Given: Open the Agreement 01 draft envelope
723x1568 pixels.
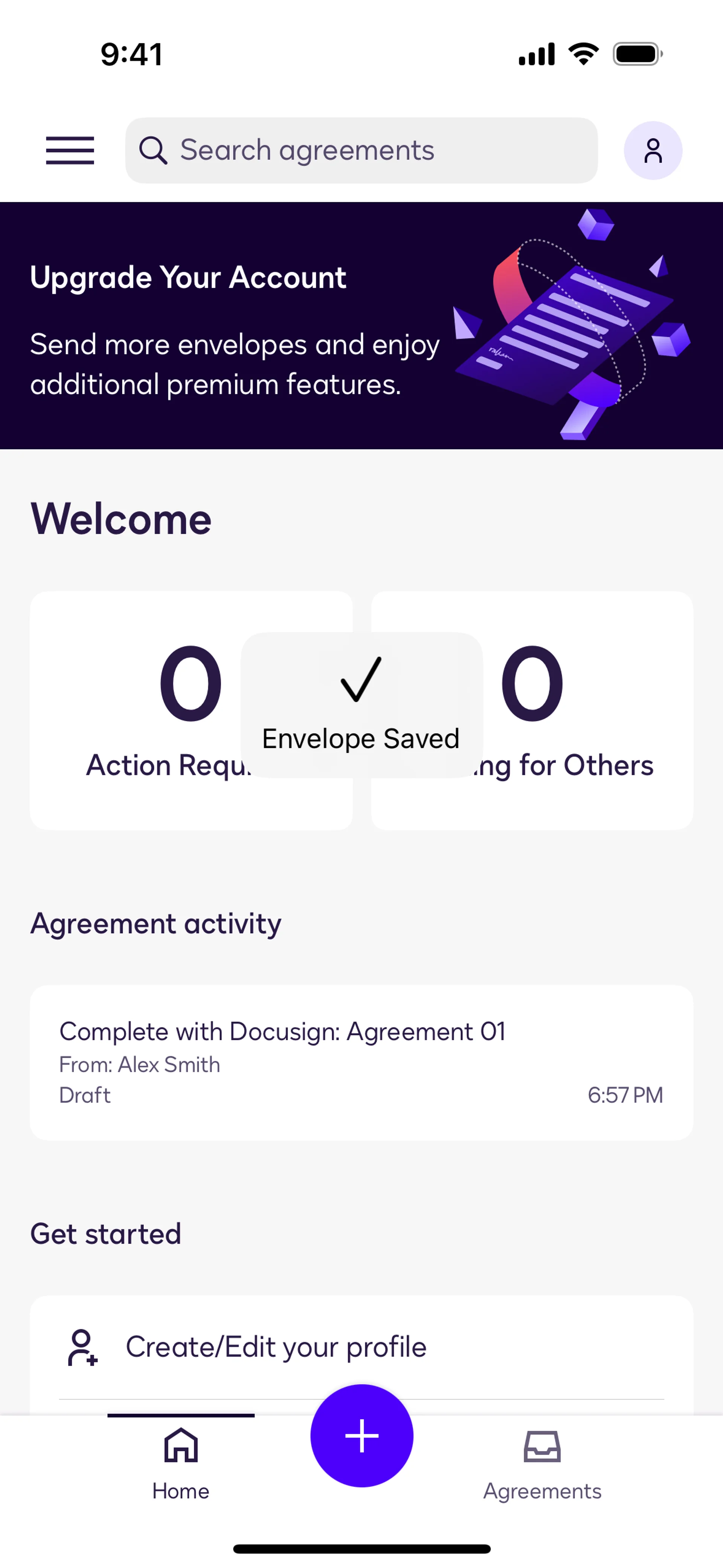Looking at the screenshot, I should [x=361, y=1062].
